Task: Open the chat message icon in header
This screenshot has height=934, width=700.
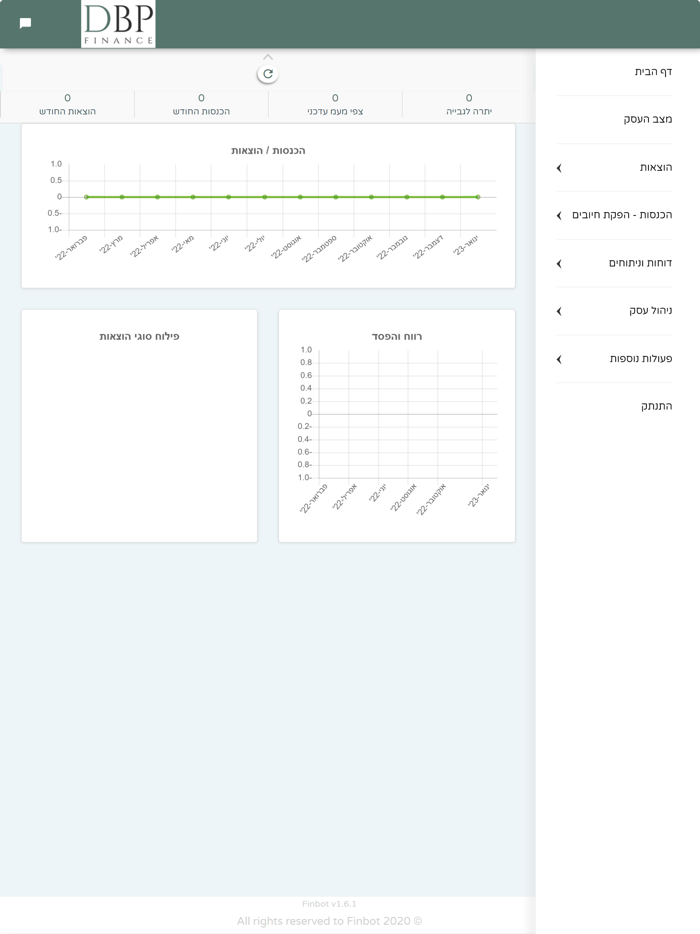Action: tap(25, 23)
